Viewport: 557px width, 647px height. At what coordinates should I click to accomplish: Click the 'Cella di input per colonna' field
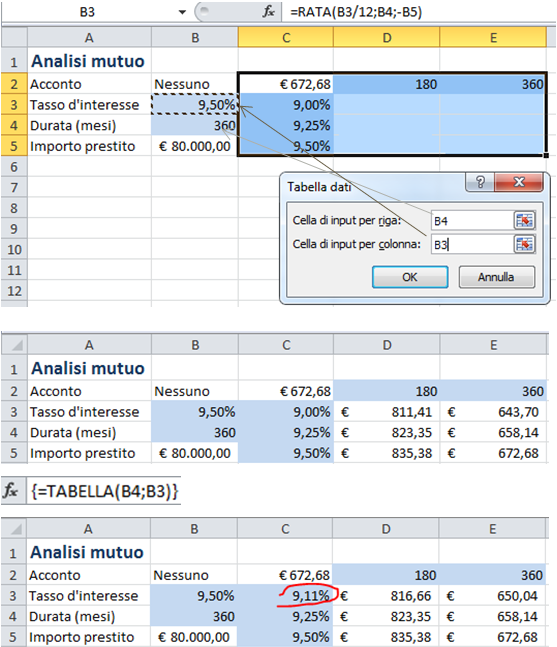[472, 245]
